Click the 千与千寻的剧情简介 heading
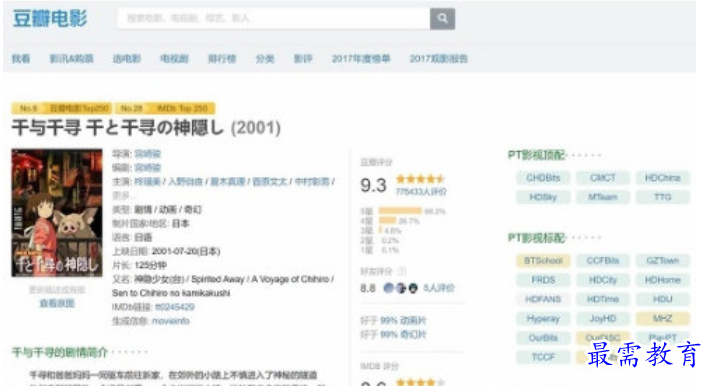This screenshot has height=386, width=709. (60, 352)
